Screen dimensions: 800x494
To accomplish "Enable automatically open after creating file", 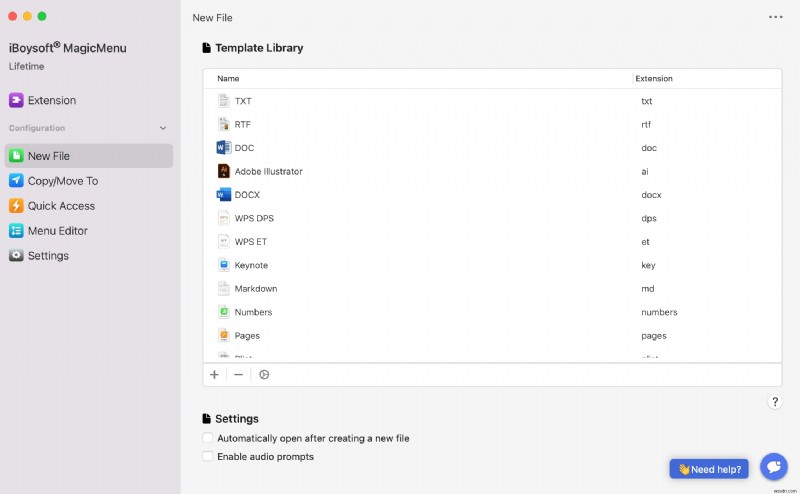I will coord(208,438).
